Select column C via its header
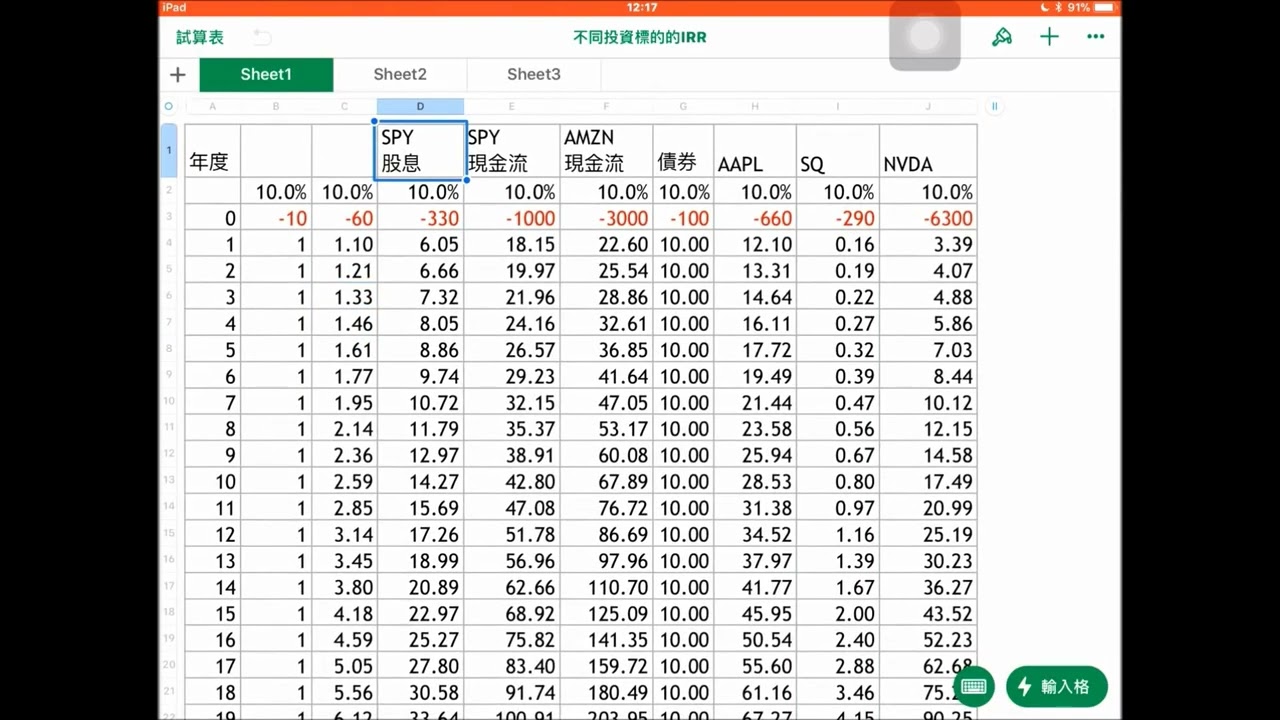 (x=344, y=106)
